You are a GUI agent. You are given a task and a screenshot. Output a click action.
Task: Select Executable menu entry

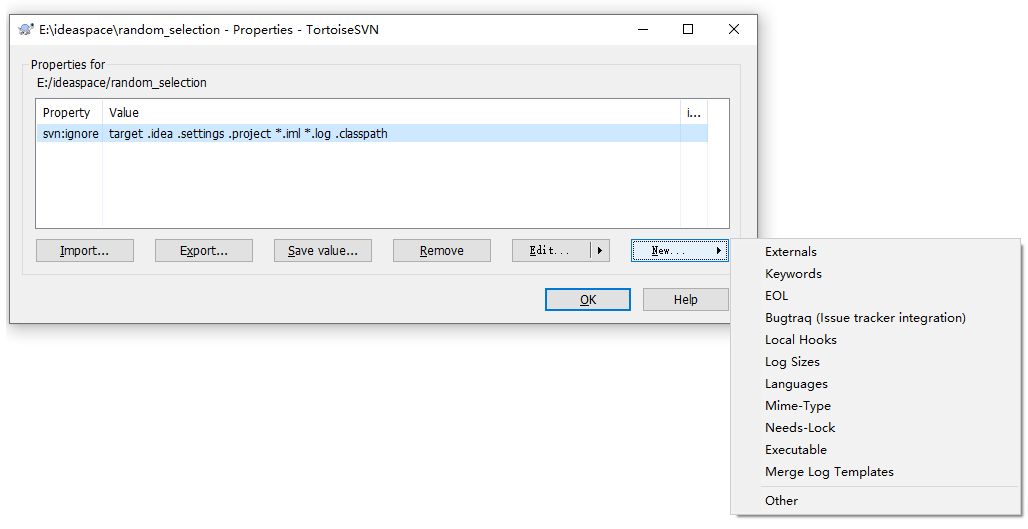(876, 450)
